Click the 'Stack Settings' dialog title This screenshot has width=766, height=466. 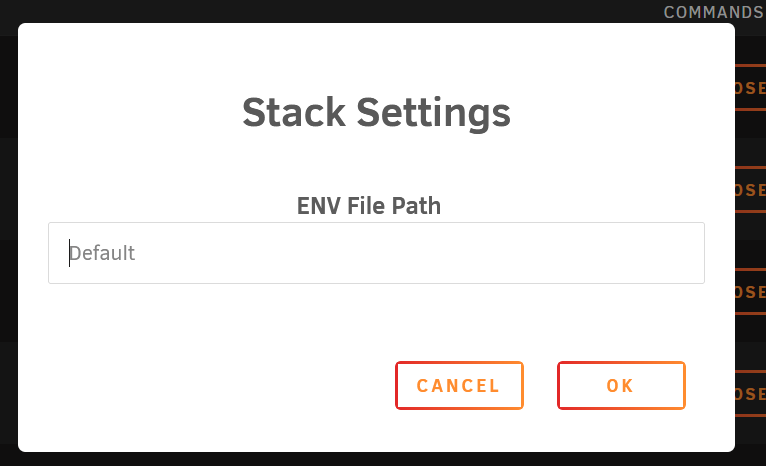[376, 113]
